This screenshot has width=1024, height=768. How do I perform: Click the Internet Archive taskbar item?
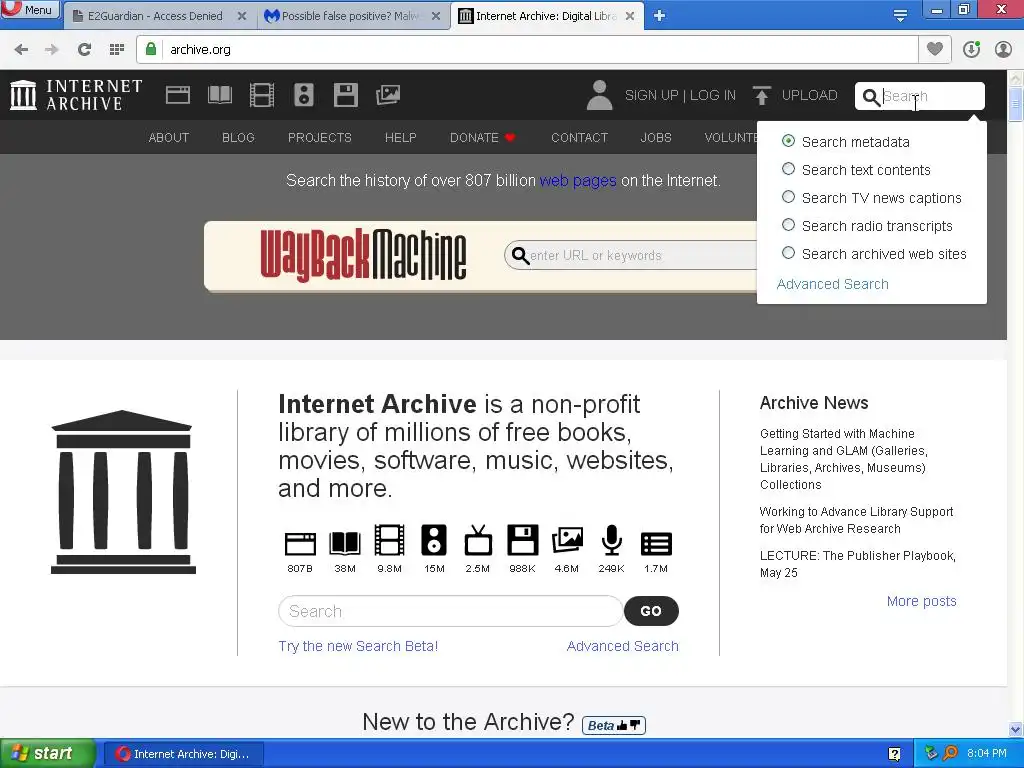pyautogui.click(x=184, y=754)
